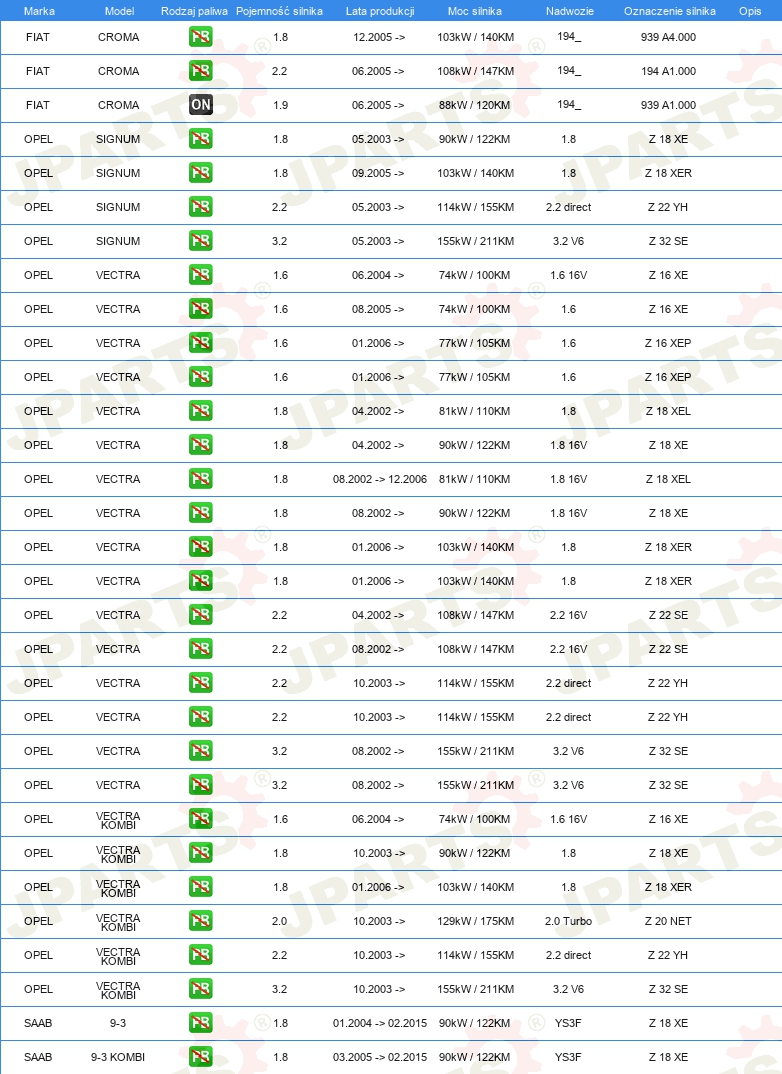This screenshot has height=1074, width=782.
Task: Click the 09.2005 -> production date
Action: tap(378, 173)
